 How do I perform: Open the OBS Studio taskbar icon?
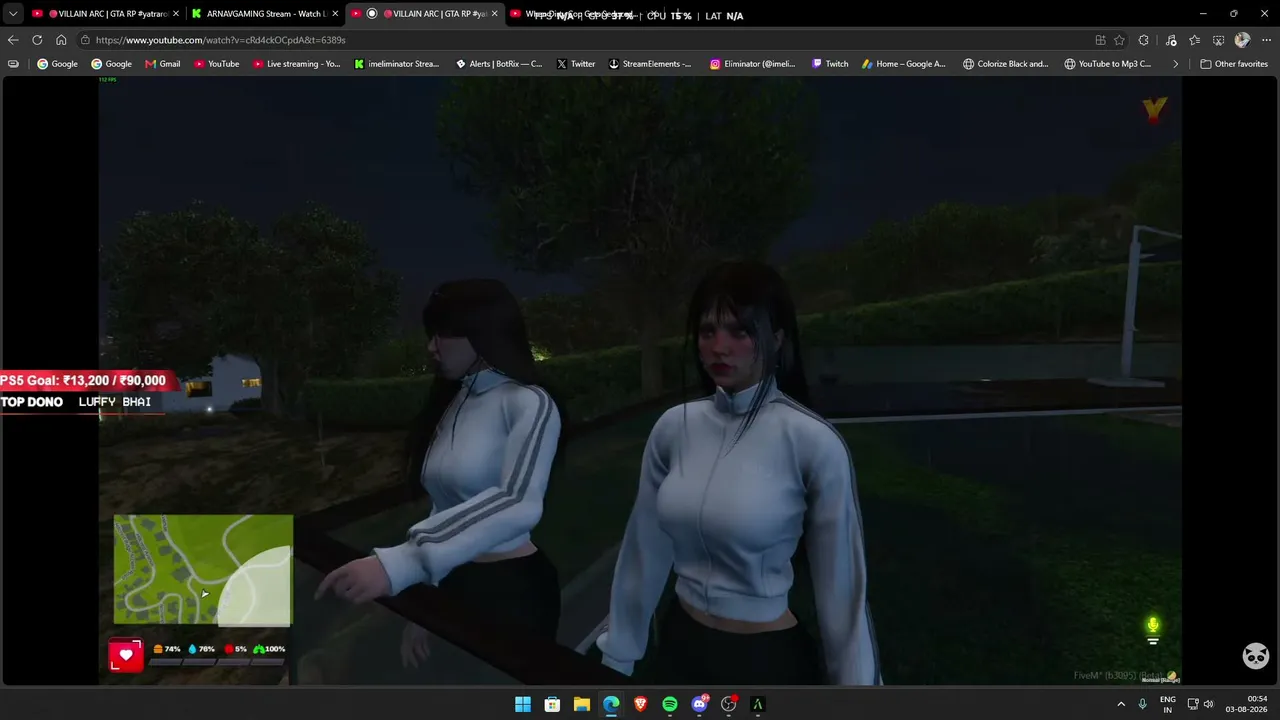click(729, 704)
